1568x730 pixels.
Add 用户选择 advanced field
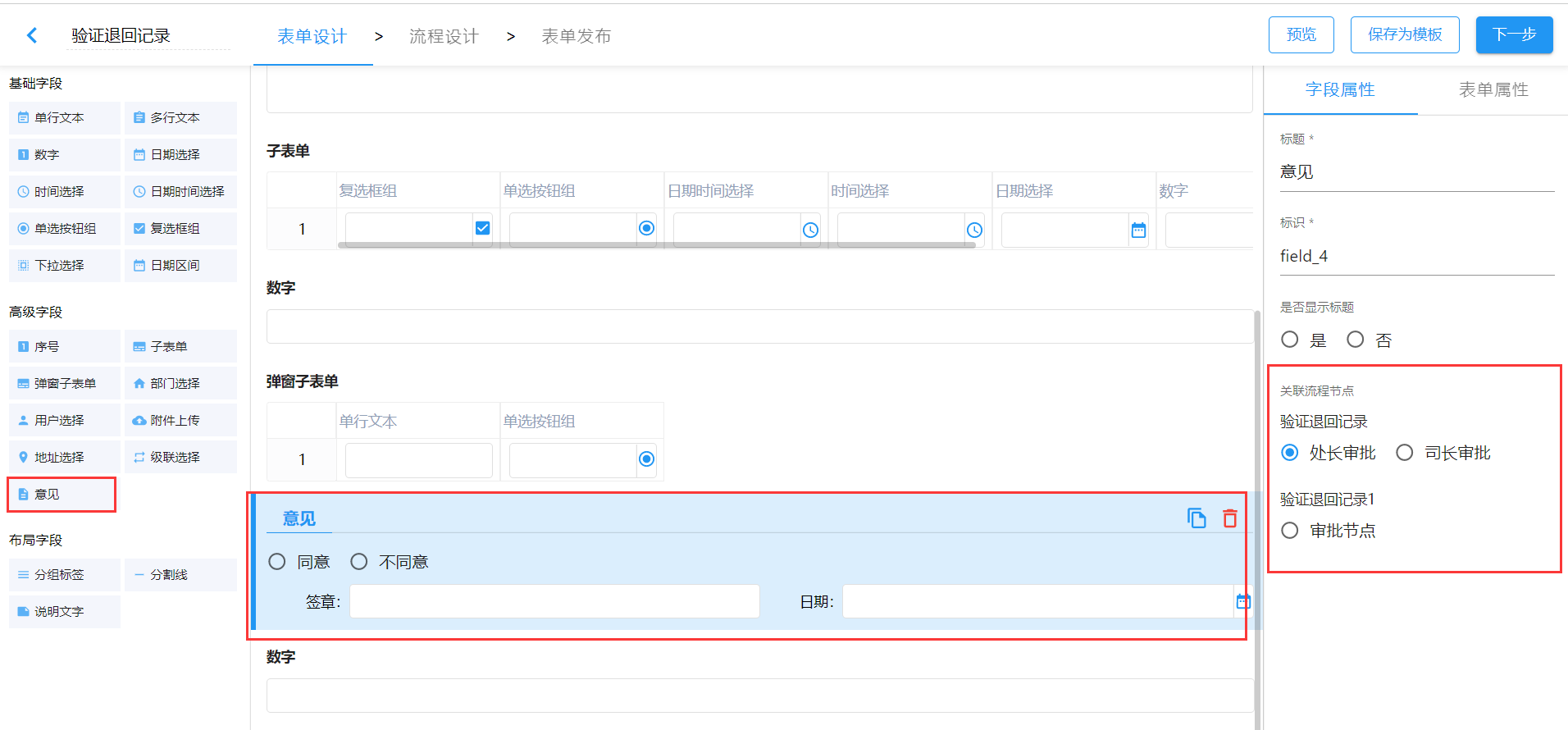(x=65, y=421)
